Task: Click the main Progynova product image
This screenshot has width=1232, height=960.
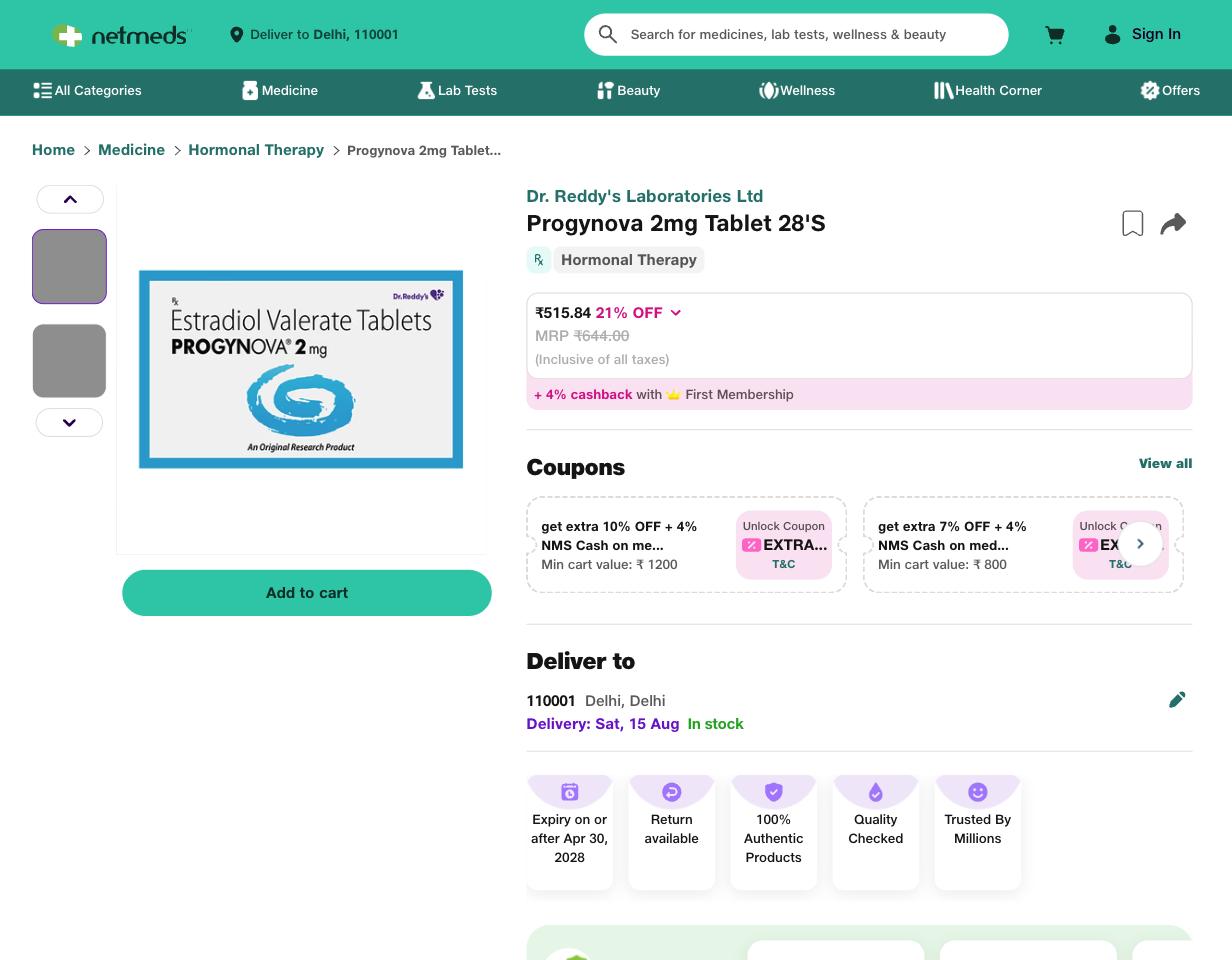Action: [301, 369]
